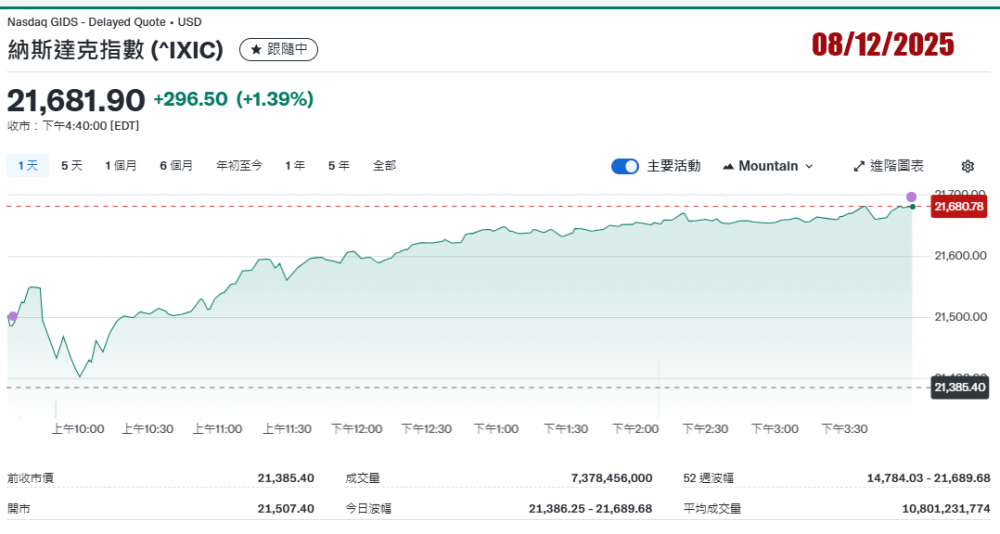
Task: Click the star 跟隨中 follow button
Action: point(278,49)
